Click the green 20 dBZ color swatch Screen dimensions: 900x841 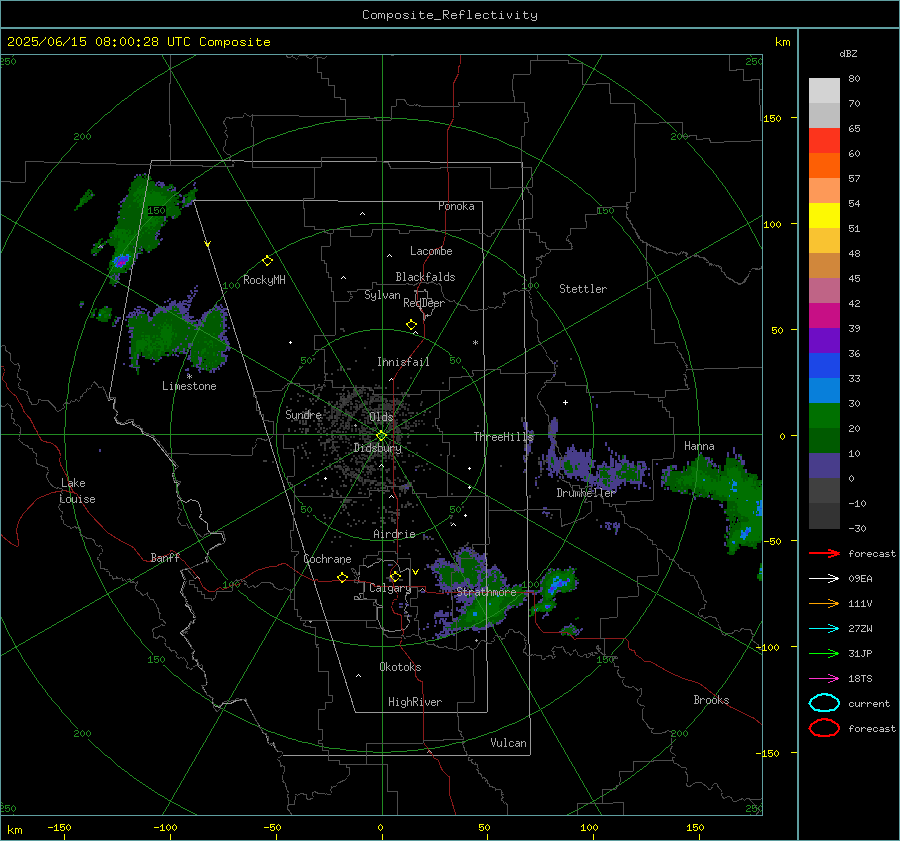824,416
